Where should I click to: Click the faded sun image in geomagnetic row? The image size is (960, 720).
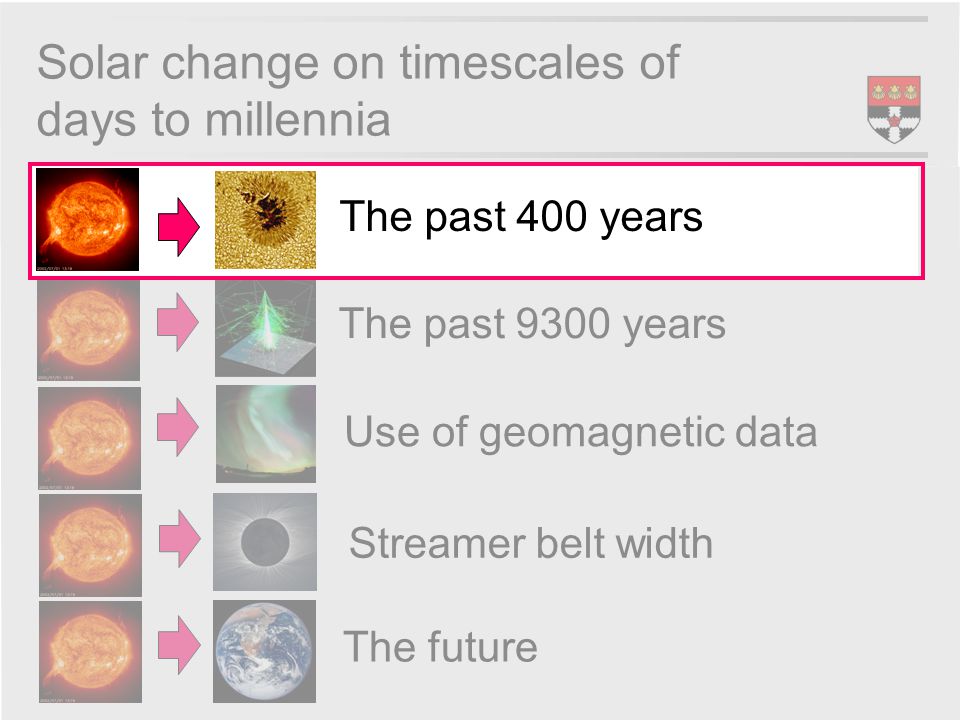89,438
